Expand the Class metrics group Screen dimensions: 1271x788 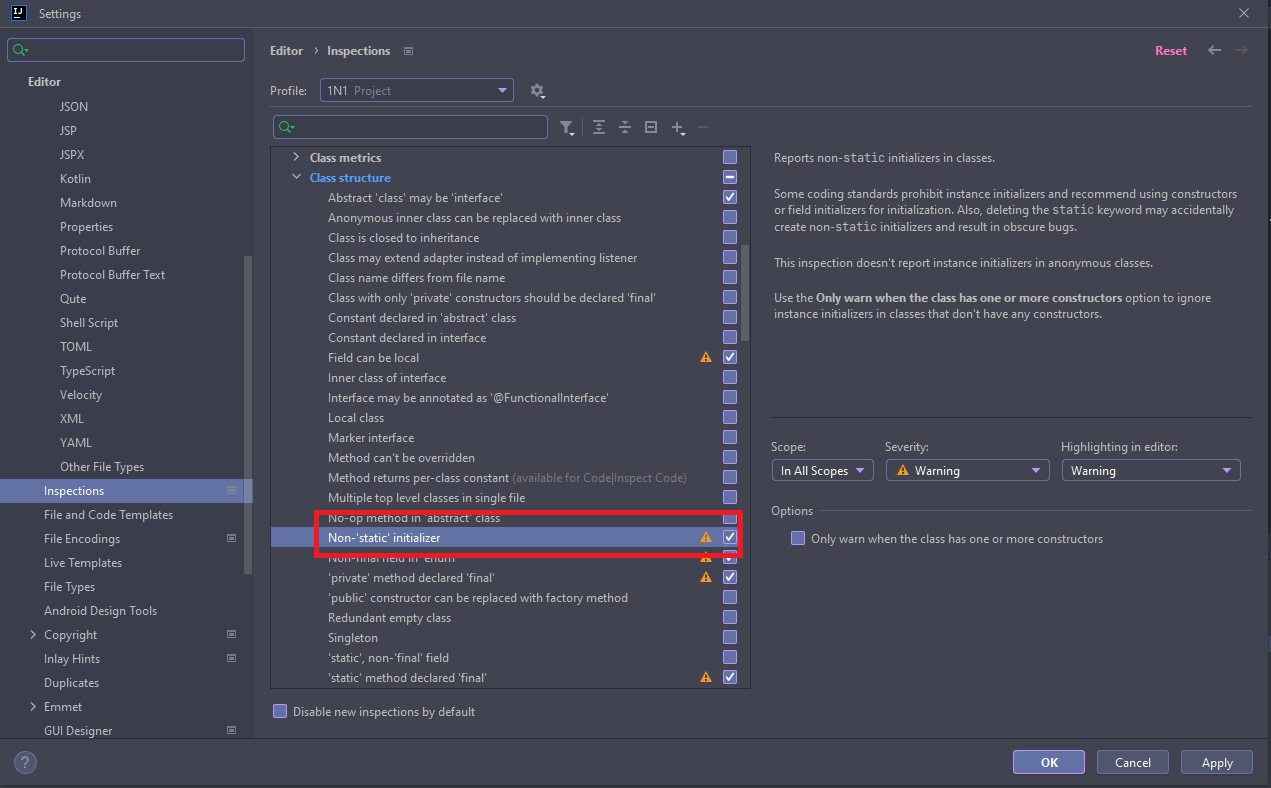tap(296, 157)
